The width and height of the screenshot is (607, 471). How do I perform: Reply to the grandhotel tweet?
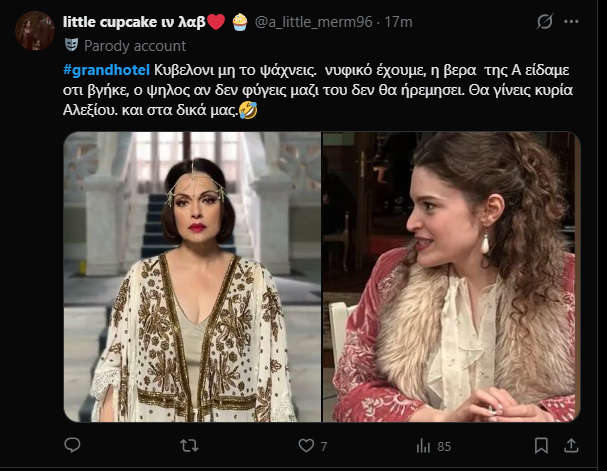click(72, 445)
